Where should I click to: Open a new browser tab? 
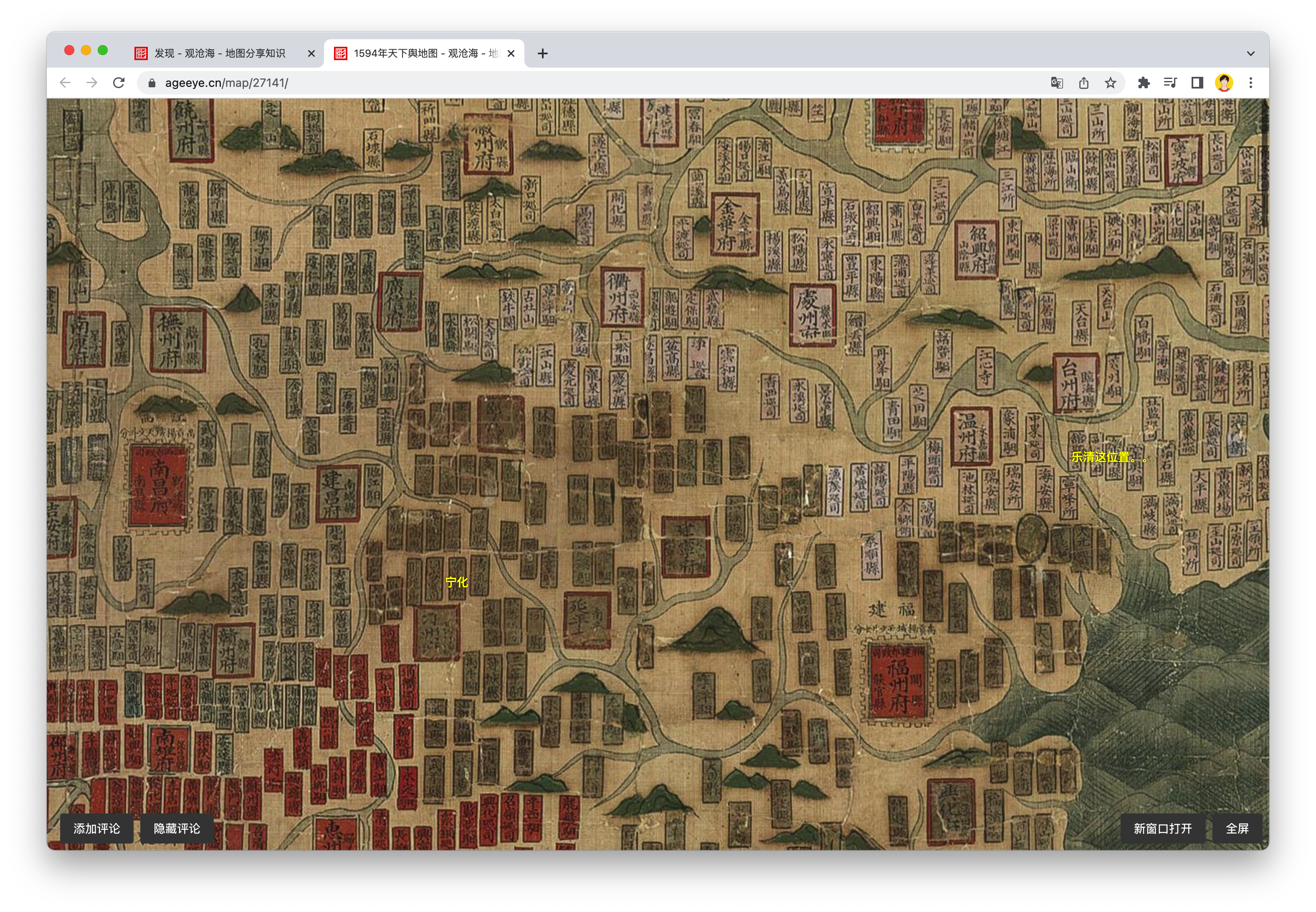pos(543,53)
